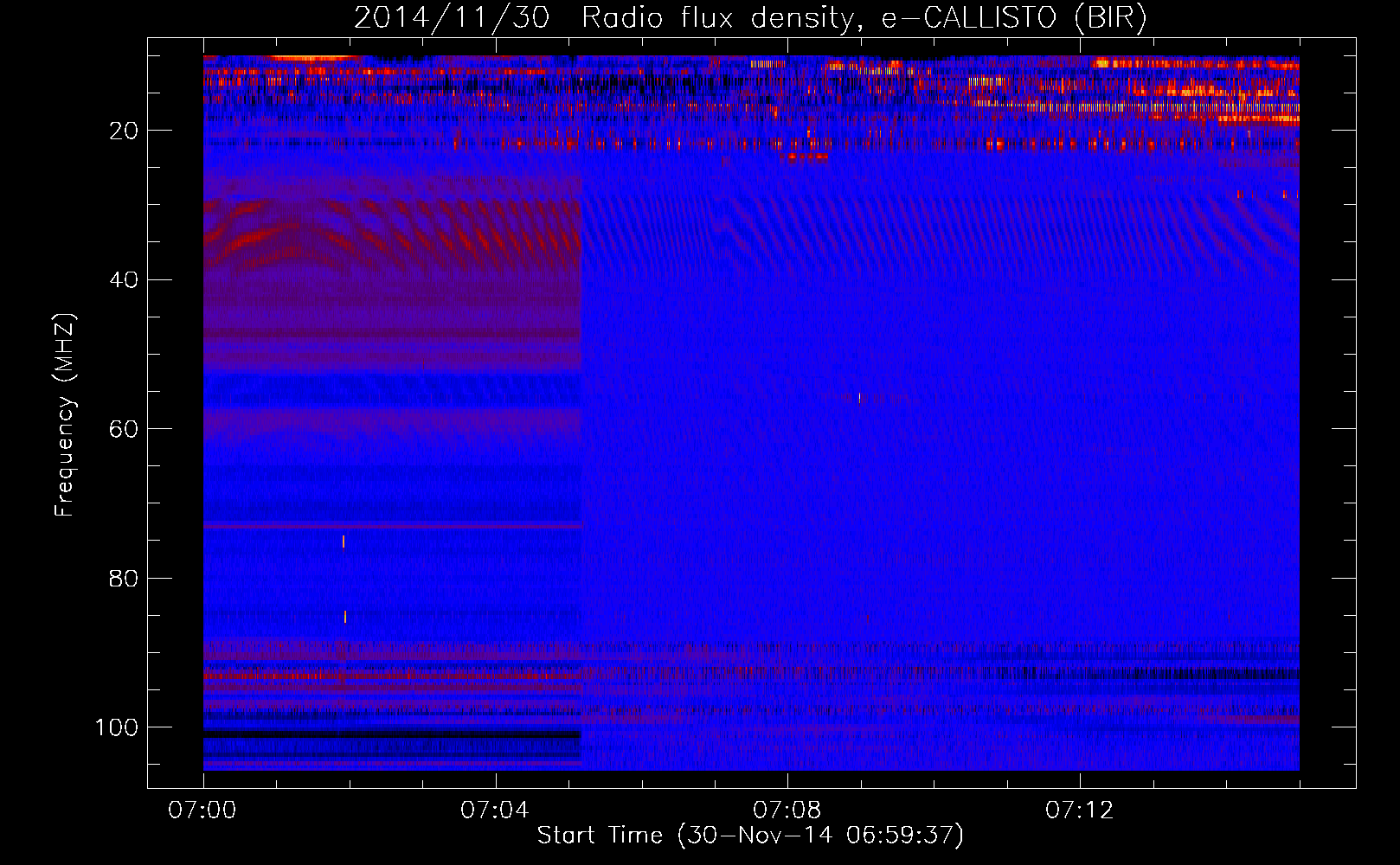Click the '07:12' time tick label
The width and height of the screenshot is (1400, 865).
coord(1080,811)
